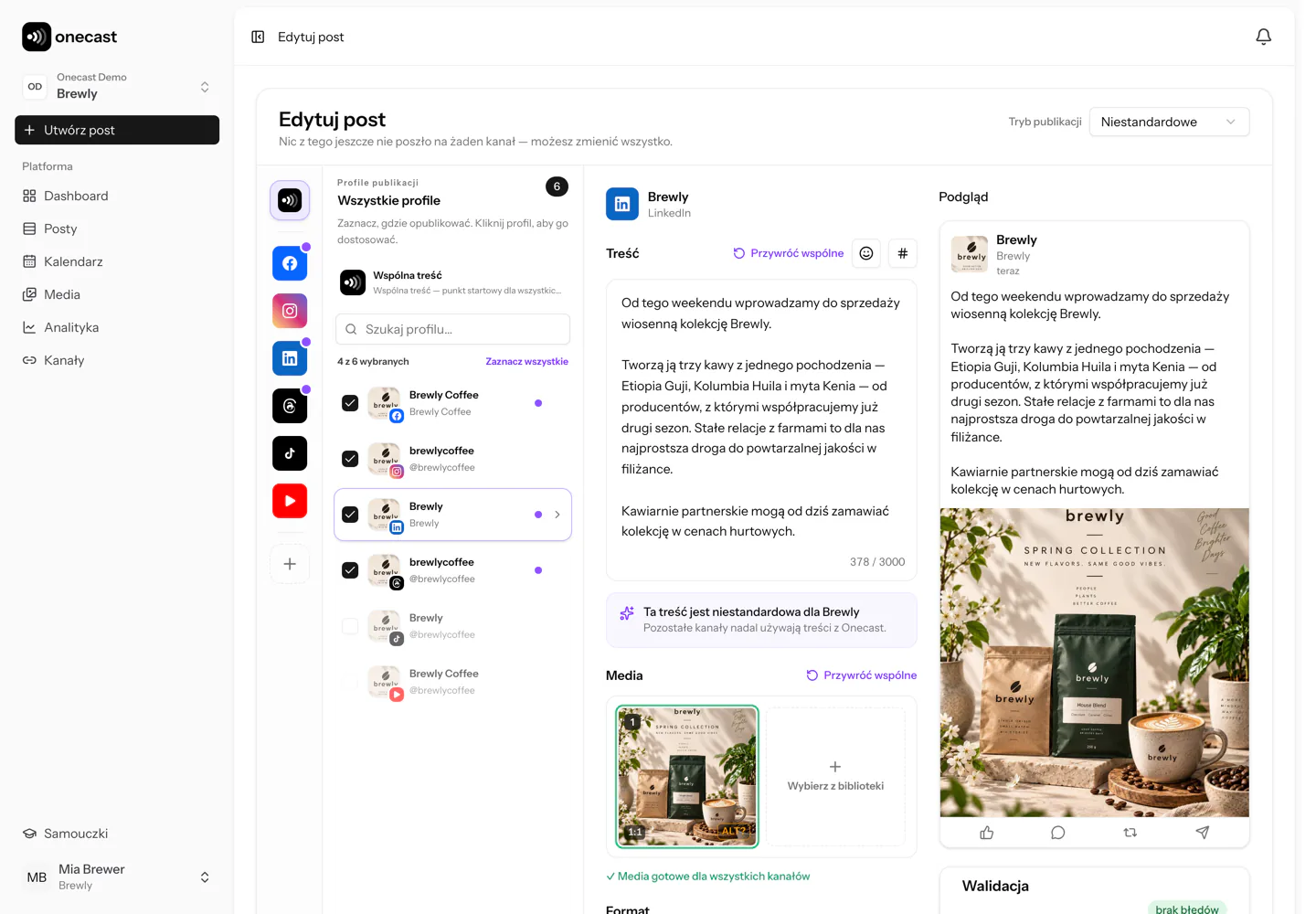Select Wspólna treść entry
1316x914 pixels.
tap(452, 282)
